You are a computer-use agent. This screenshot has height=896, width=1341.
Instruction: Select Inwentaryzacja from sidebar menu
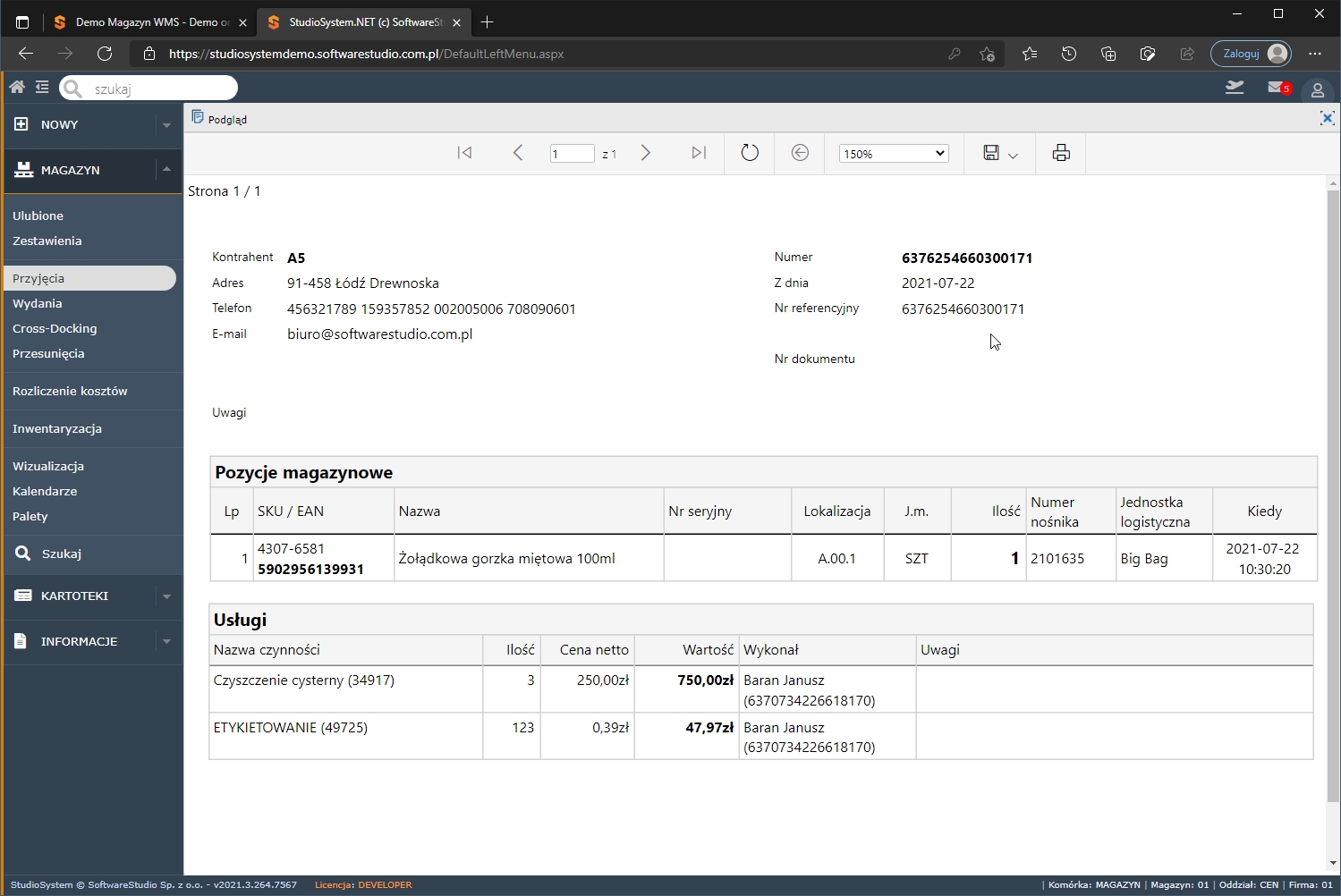click(x=57, y=428)
